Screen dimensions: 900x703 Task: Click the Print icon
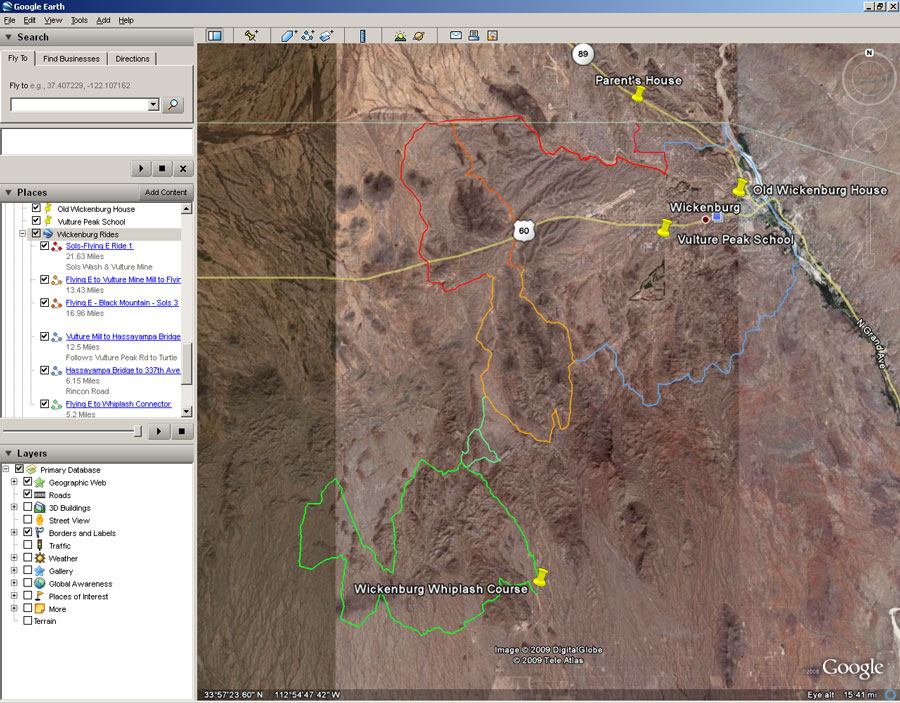coord(474,36)
